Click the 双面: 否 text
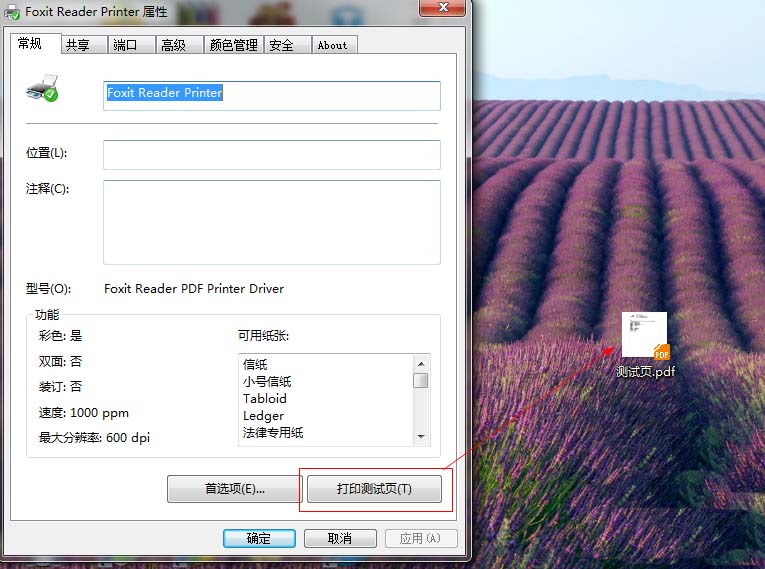 coord(60,362)
